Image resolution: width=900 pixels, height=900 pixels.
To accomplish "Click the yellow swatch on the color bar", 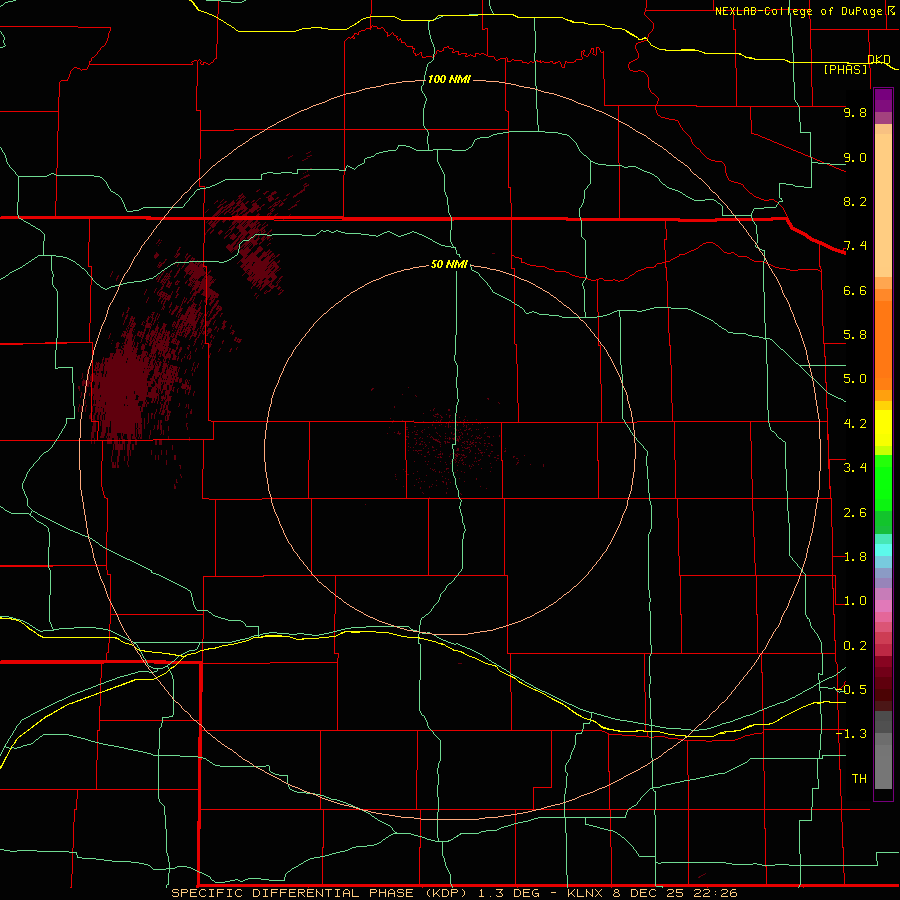I will coord(883,428).
